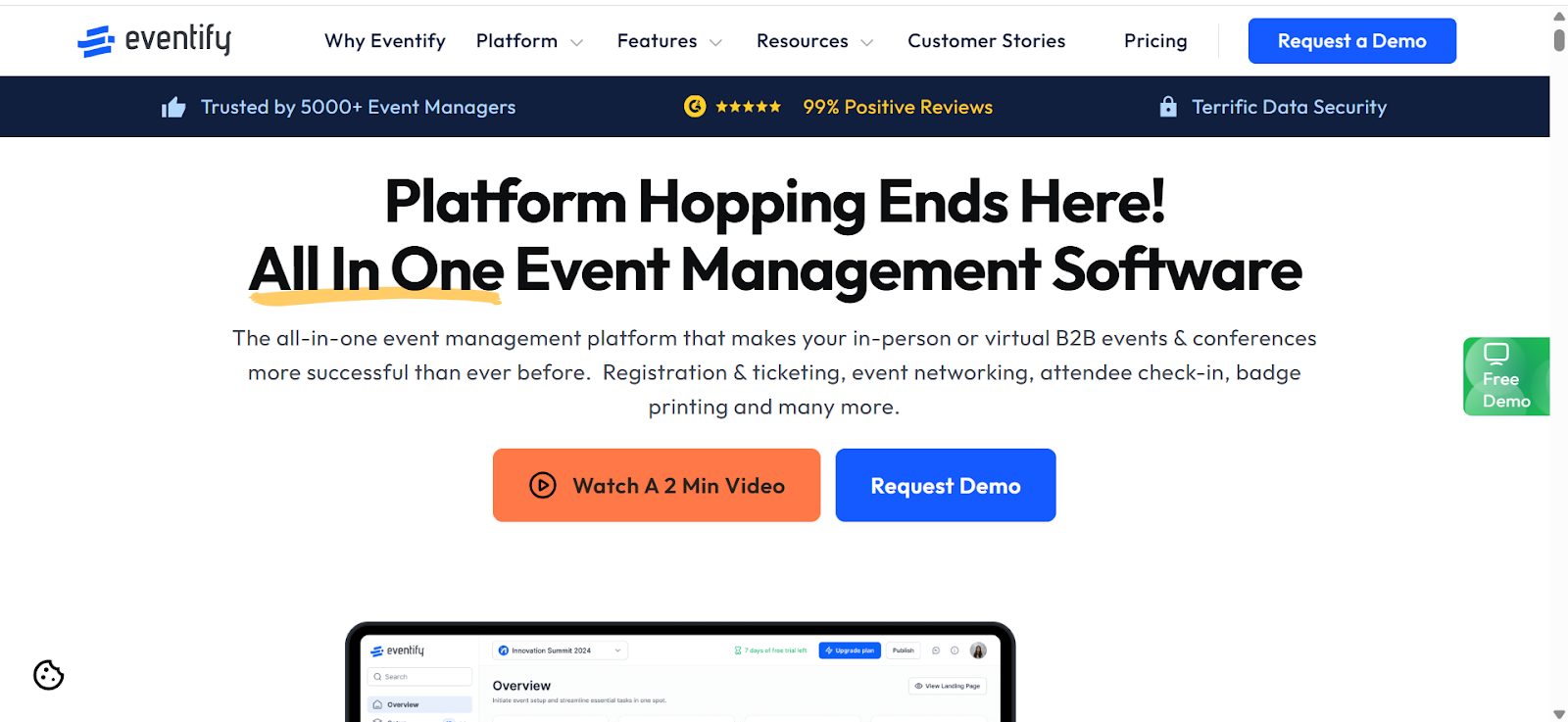Screen dimensions: 1568x722
Task: Click the five-star rating icons
Action: (748, 107)
